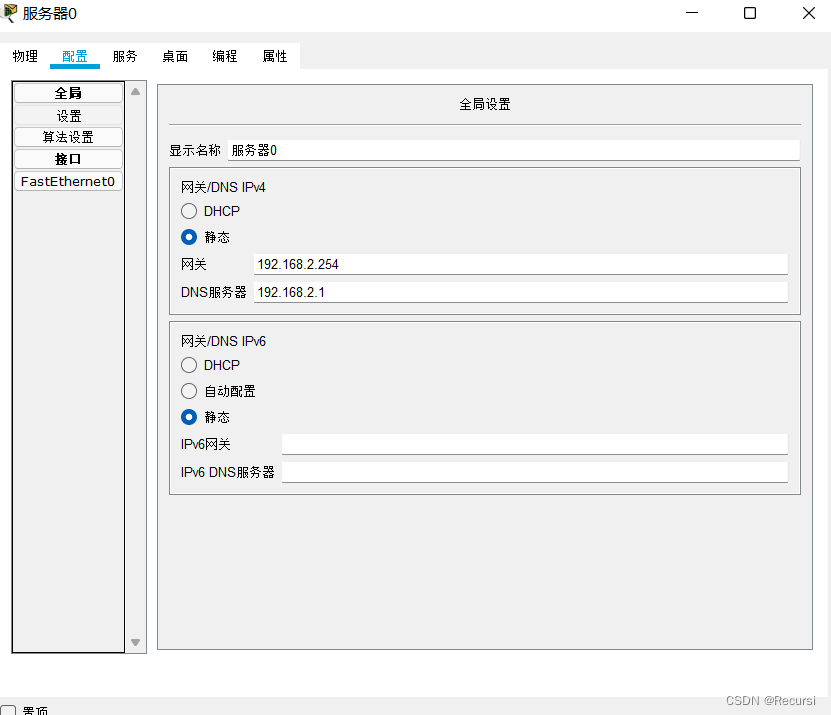The height and width of the screenshot is (715, 831).
Task: Open the 物理 tab
Action: (x=25, y=56)
